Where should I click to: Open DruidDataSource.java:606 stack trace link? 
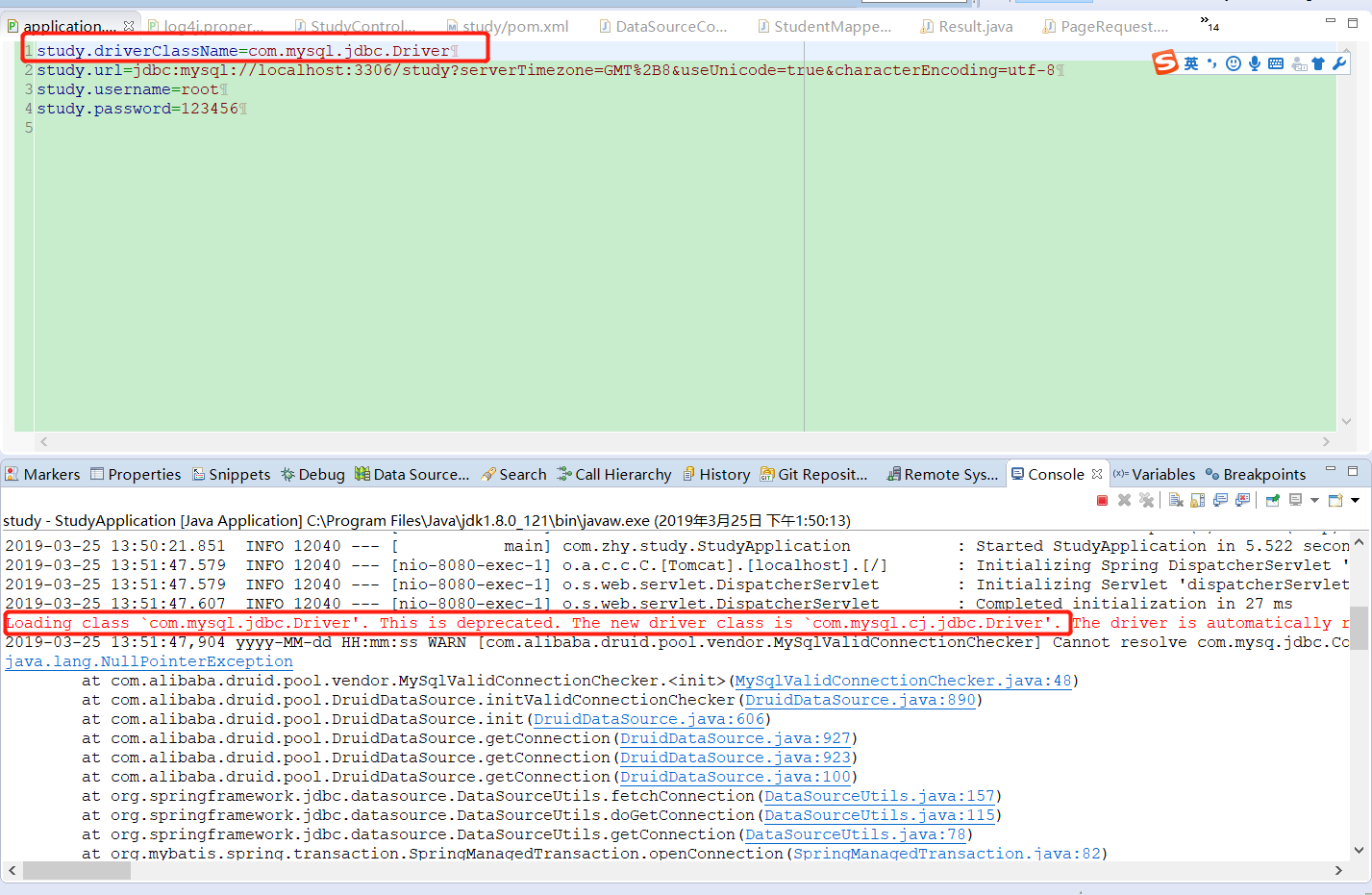tap(649, 719)
